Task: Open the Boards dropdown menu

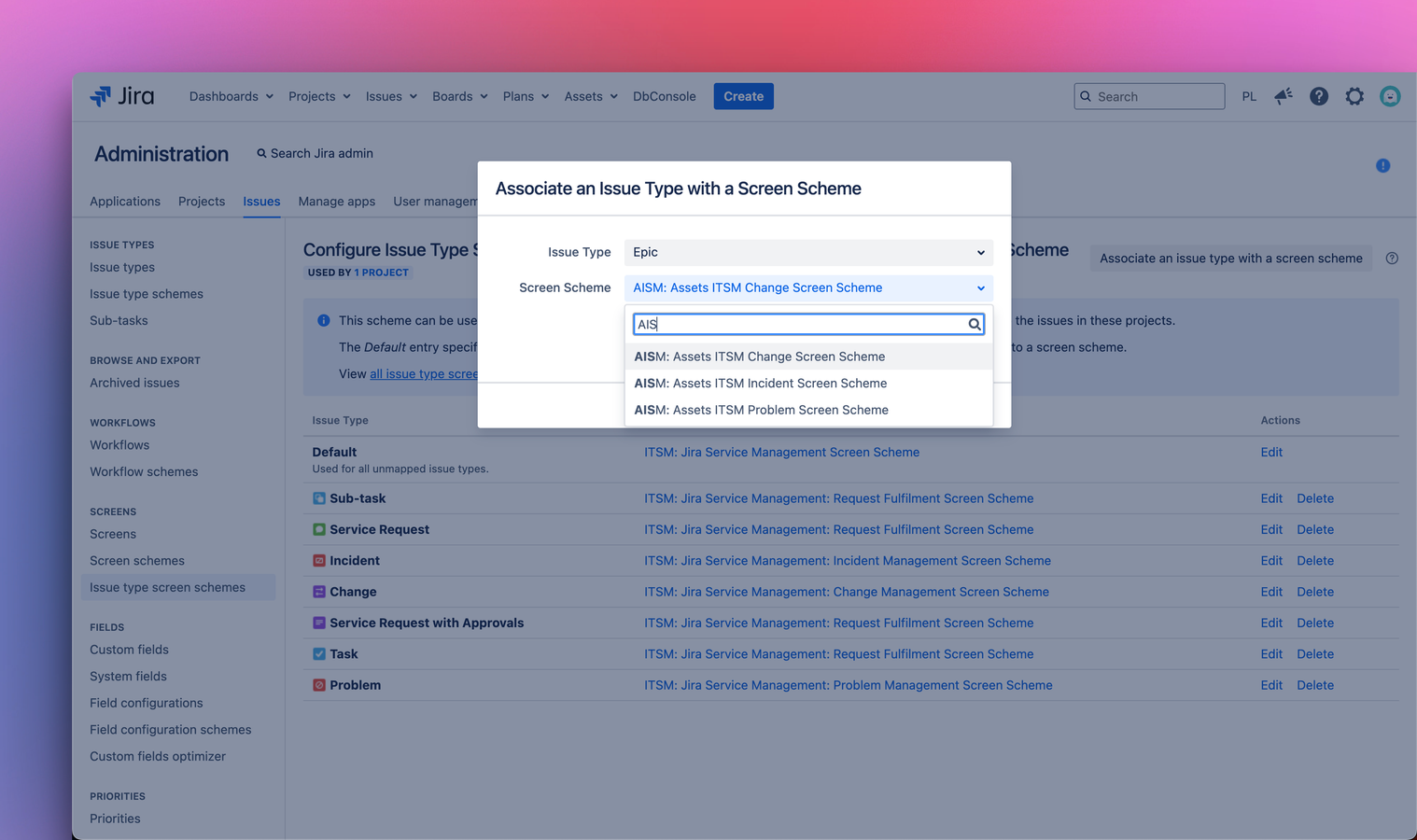Action: (x=460, y=96)
